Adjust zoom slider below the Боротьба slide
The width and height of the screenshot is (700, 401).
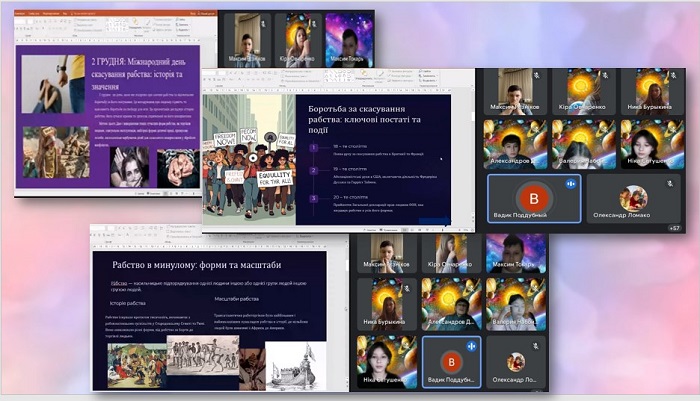444,230
